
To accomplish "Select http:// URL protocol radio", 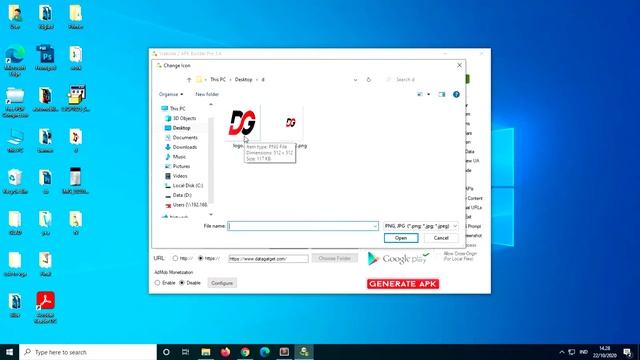I will tap(175, 258).
